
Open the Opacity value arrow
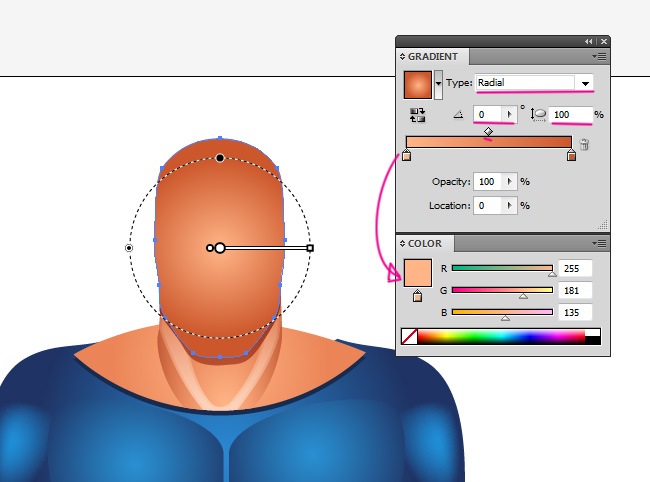pos(510,182)
